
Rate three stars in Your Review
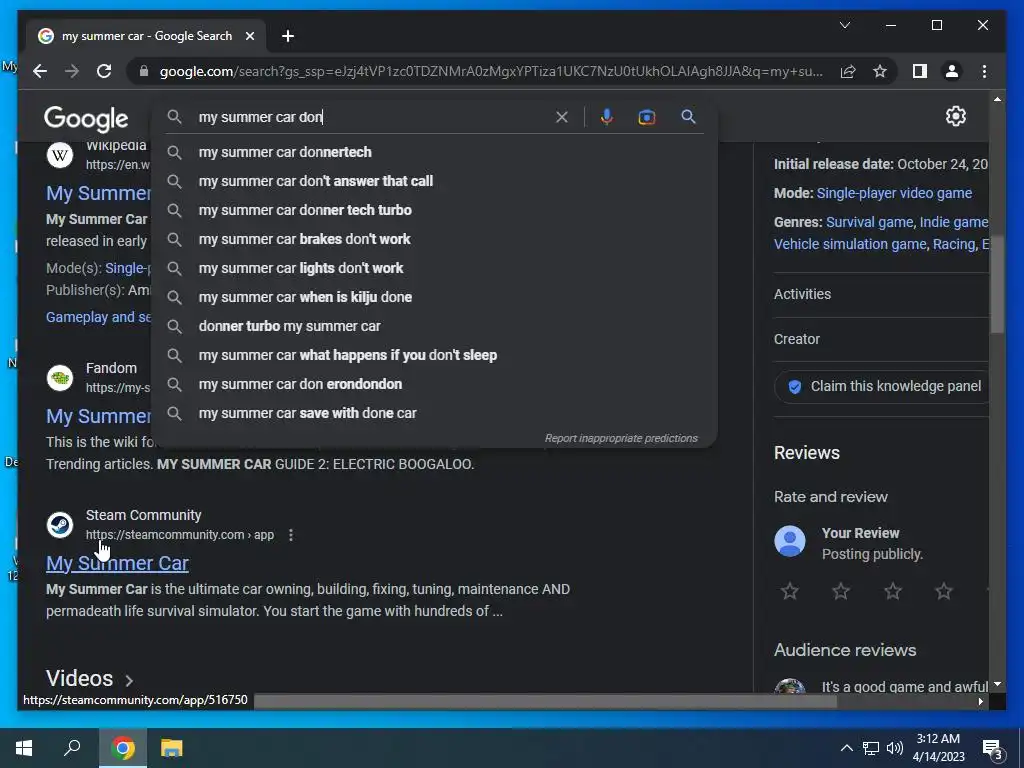coord(892,591)
